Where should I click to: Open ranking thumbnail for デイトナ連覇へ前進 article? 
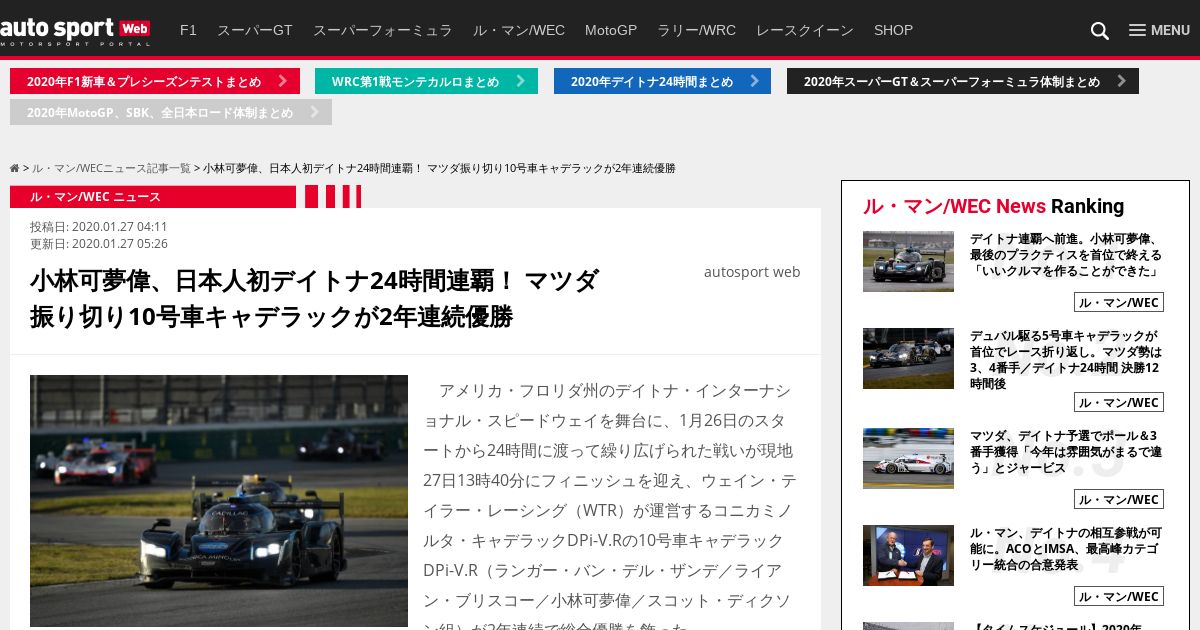pos(908,261)
